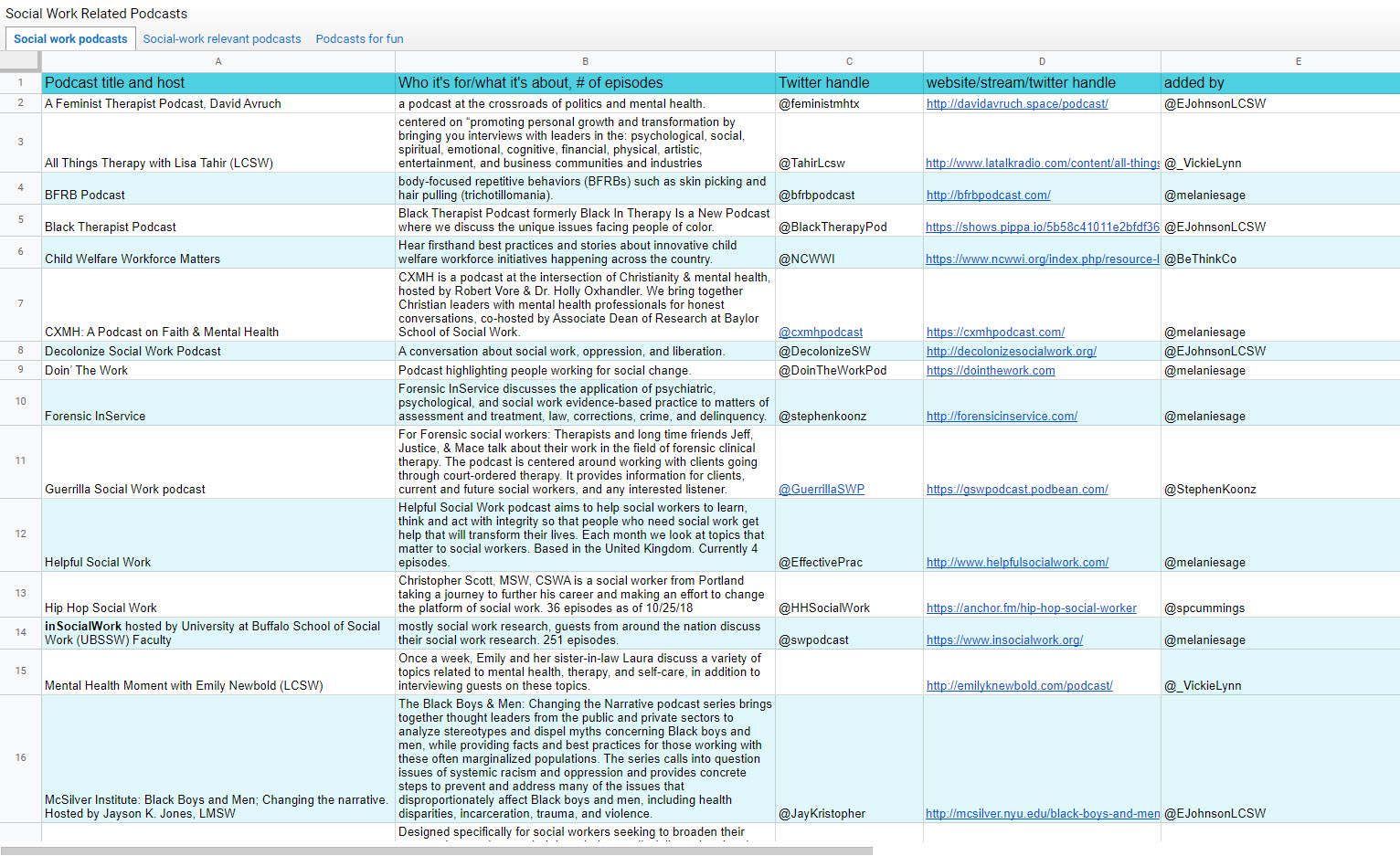The width and height of the screenshot is (1400, 856).
Task: Visit bfrbpodcast.com link
Action: click(989, 196)
